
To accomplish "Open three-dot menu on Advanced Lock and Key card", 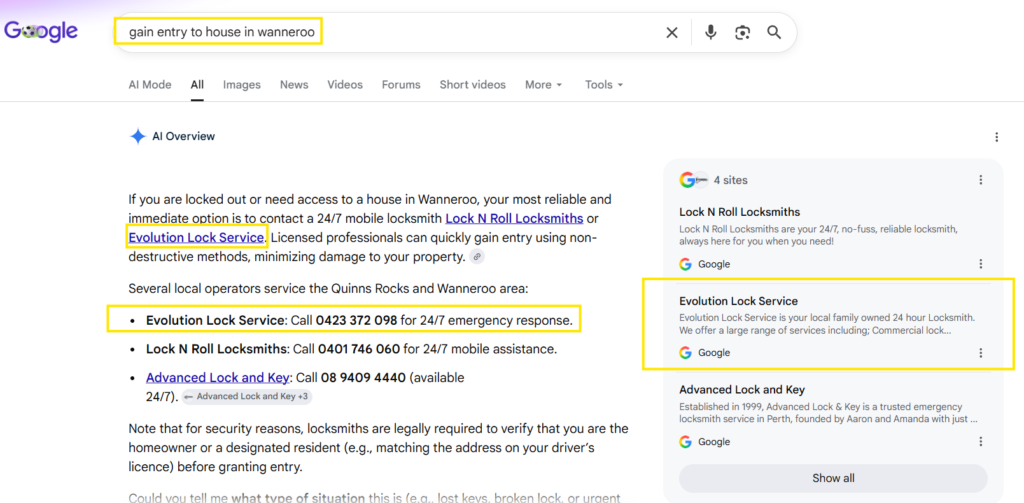I will coord(980,442).
